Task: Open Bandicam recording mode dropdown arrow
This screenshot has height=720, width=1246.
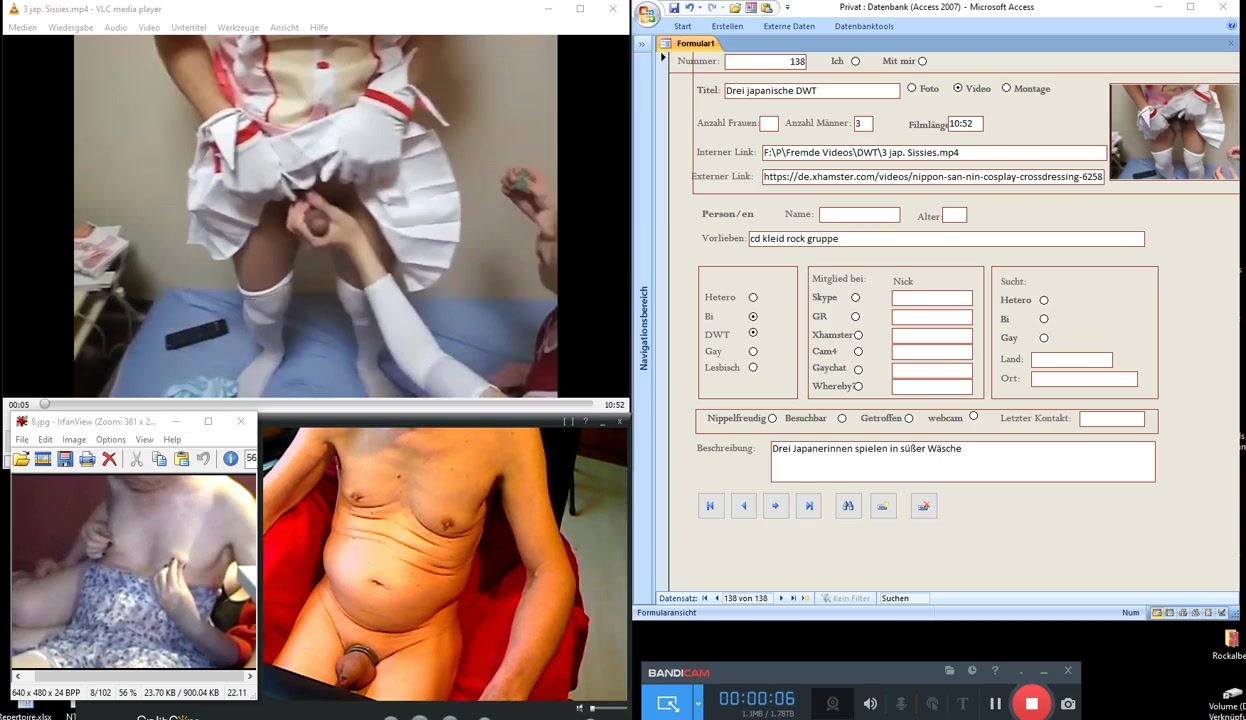Action: point(698,704)
